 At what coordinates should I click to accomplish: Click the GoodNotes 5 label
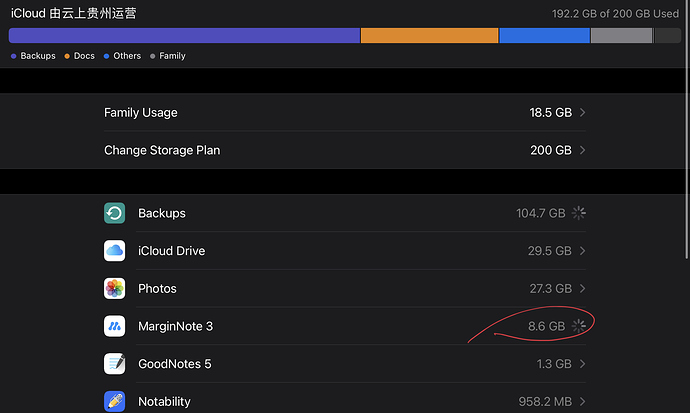coord(175,364)
